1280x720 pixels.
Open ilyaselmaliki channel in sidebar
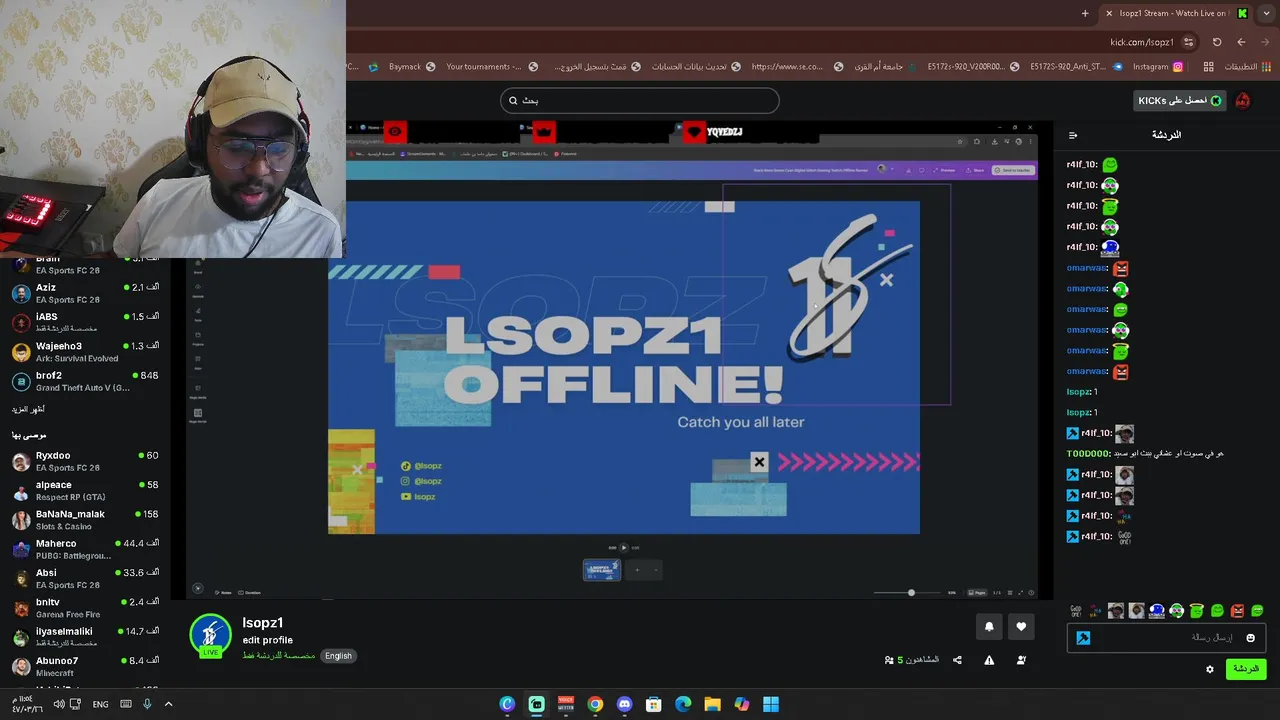(x=85, y=637)
